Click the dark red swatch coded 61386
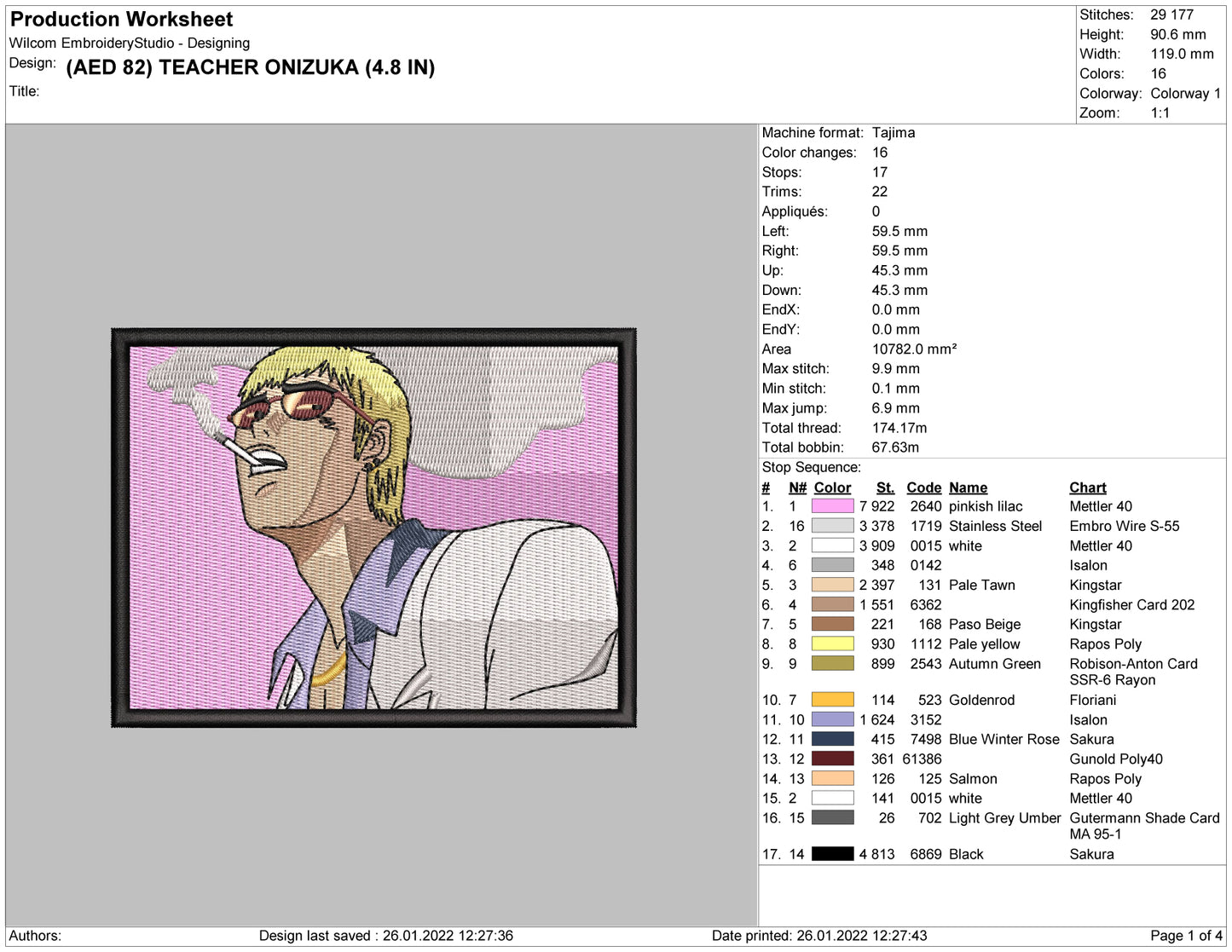This screenshot has height=952, width=1232. [832, 759]
